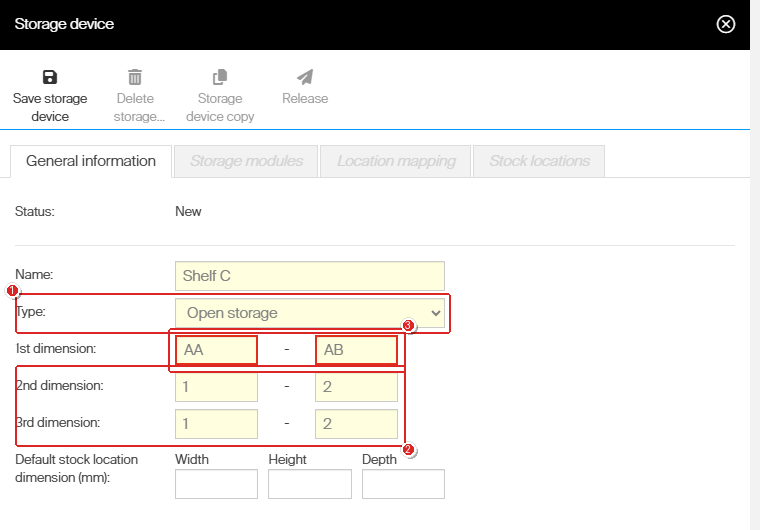Click the 2nd dimension: label
This screenshot has height=530, width=760.
tap(60, 385)
